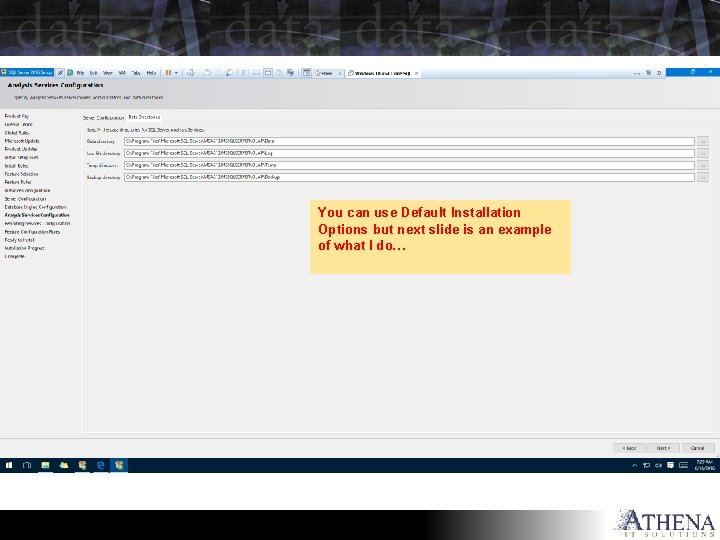
Task: Open the dropdown arrow beside pause button
Action: (x=176, y=73)
